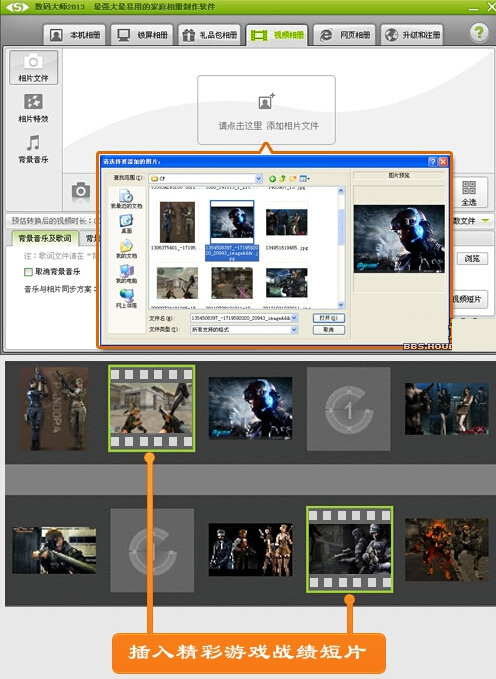Open 我的电脑 in the places bar
Viewport: 496px width, 679px height.
[x=126, y=274]
